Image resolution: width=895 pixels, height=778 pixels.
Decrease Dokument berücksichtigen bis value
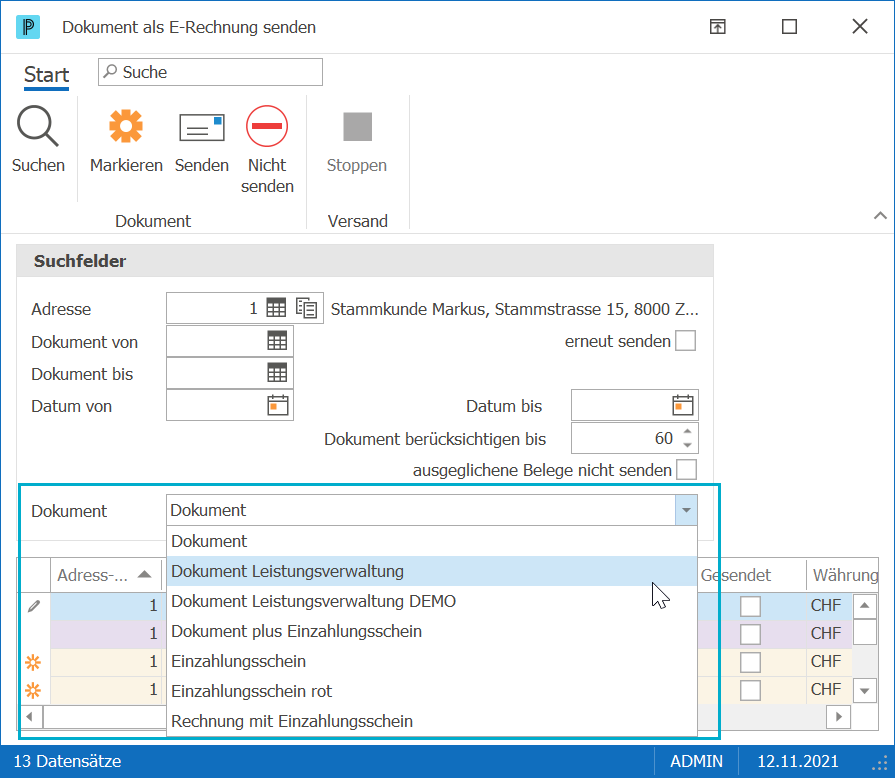coord(688,445)
